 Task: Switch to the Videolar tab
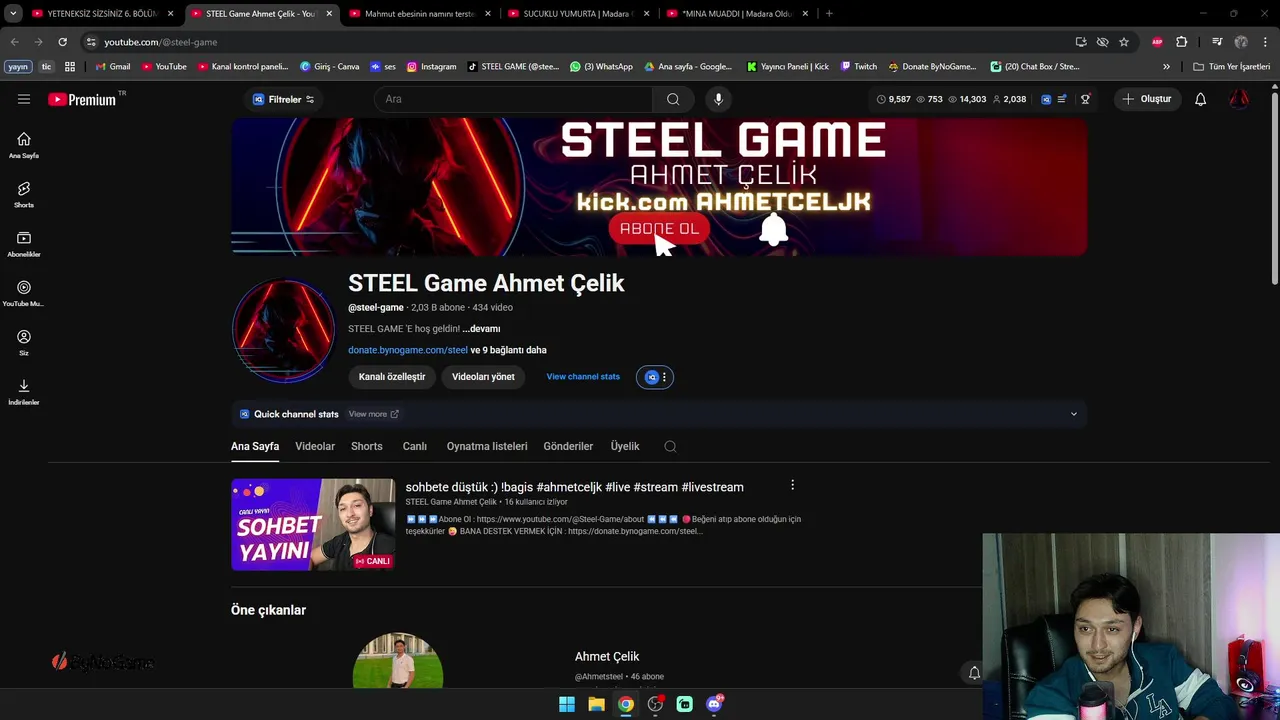(x=315, y=446)
